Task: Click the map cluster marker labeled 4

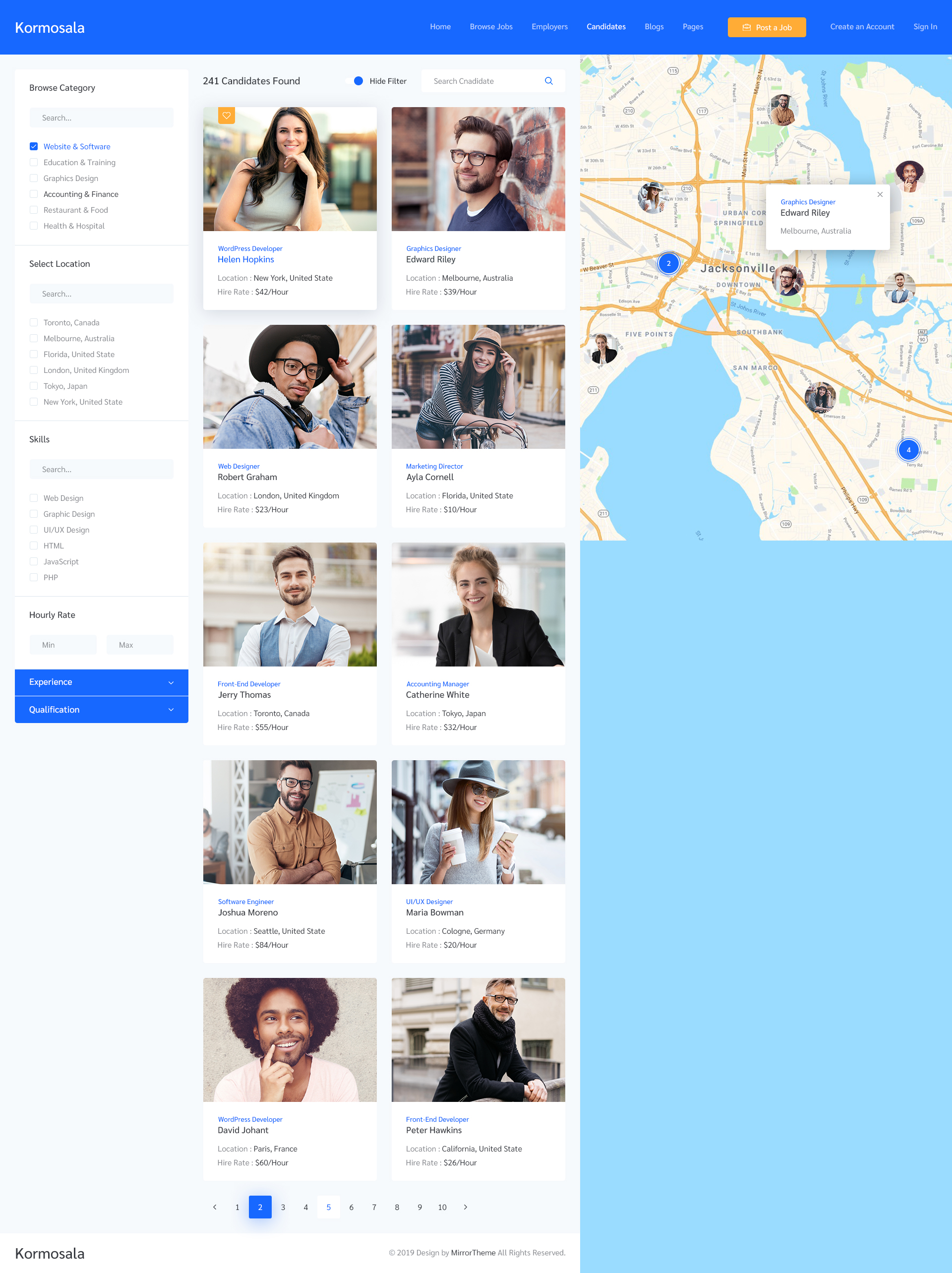Action: 908,450
